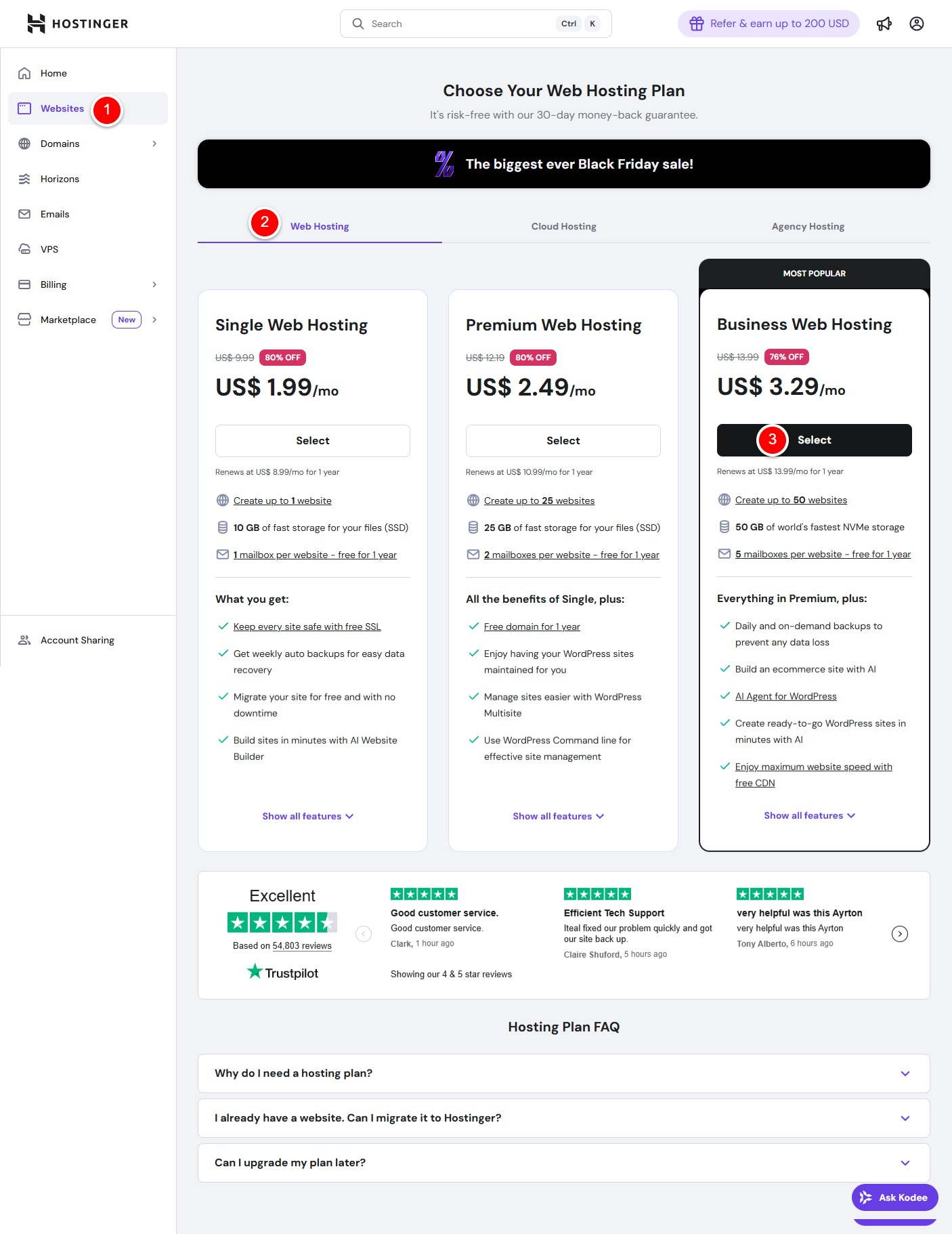Expand "Can I upgrade my plan later?" FAQ
This screenshot has width=952, height=1234.
[x=563, y=1162]
